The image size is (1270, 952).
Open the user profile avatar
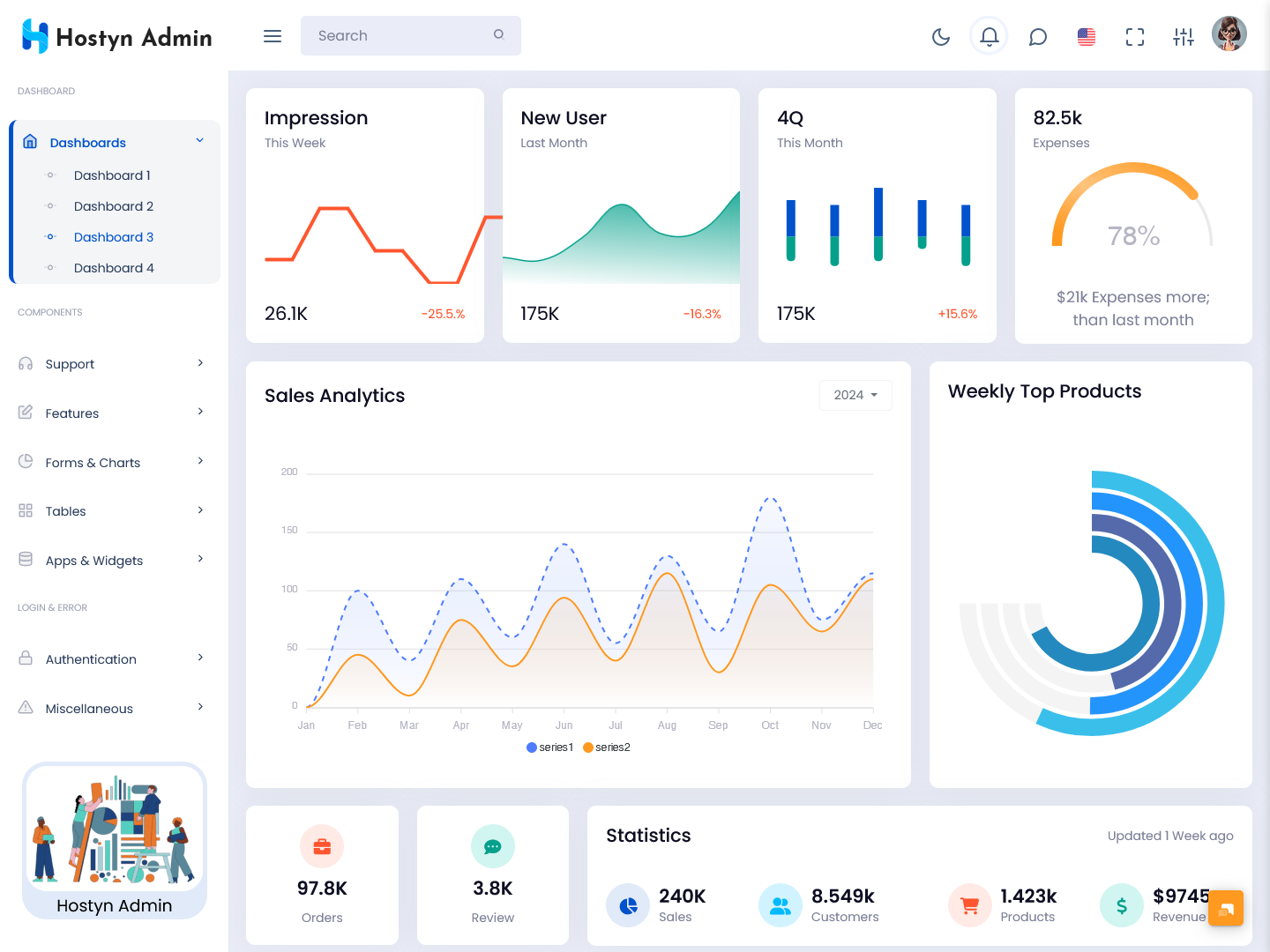1229,34
